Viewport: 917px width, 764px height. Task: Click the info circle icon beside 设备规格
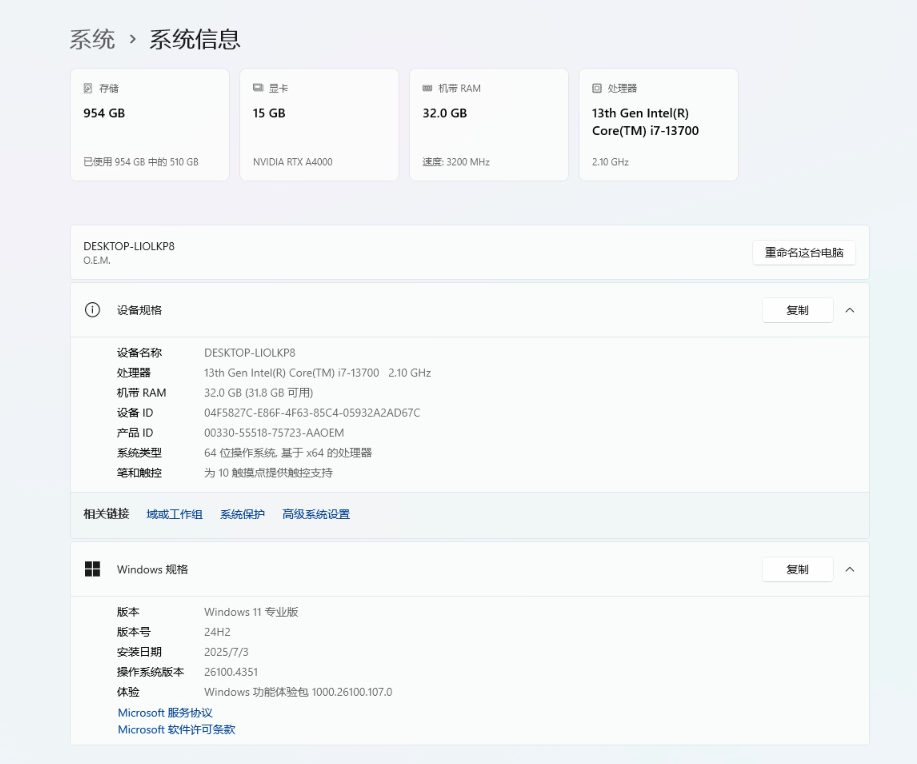click(x=92, y=310)
